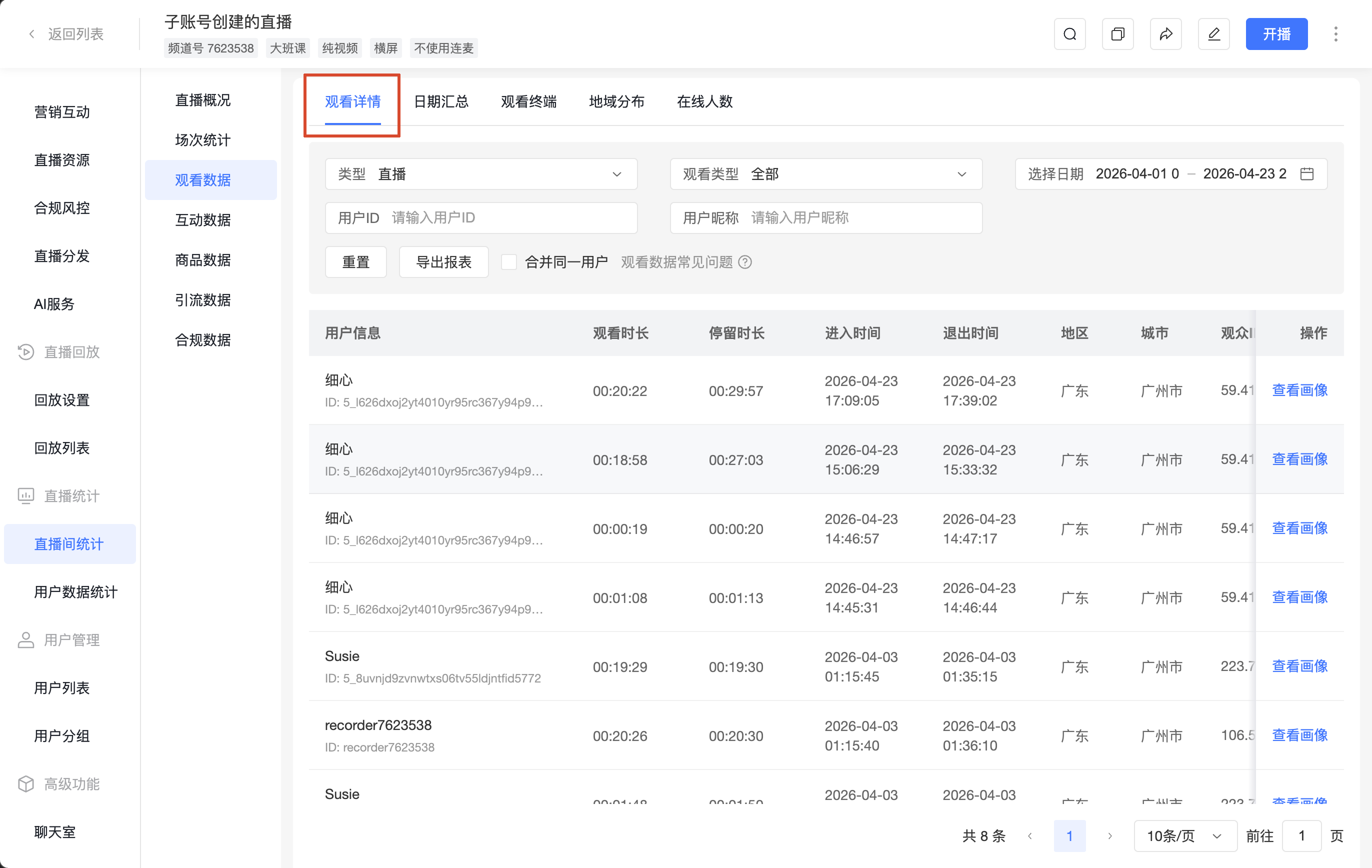
Task: Open 用户数据统计 in the left sidebar
Action: point(76,592)
